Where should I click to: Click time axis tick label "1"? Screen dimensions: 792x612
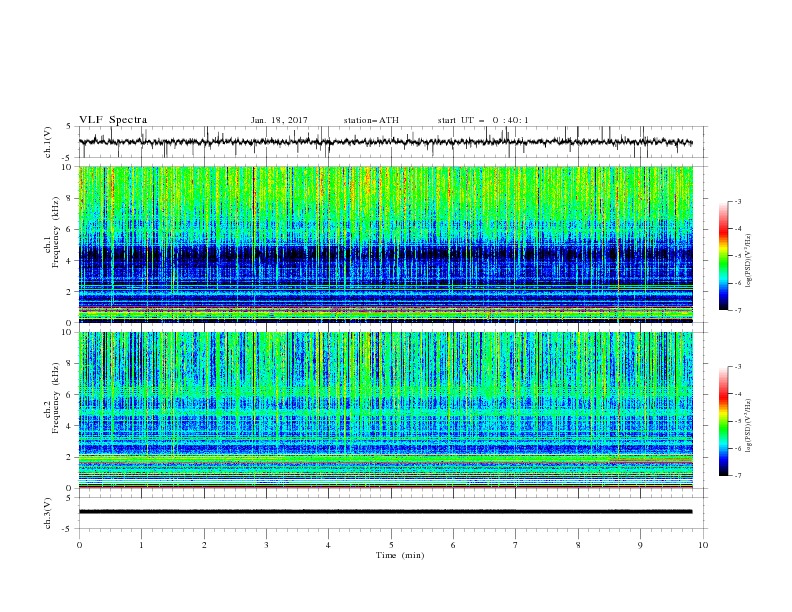point(141,545)
